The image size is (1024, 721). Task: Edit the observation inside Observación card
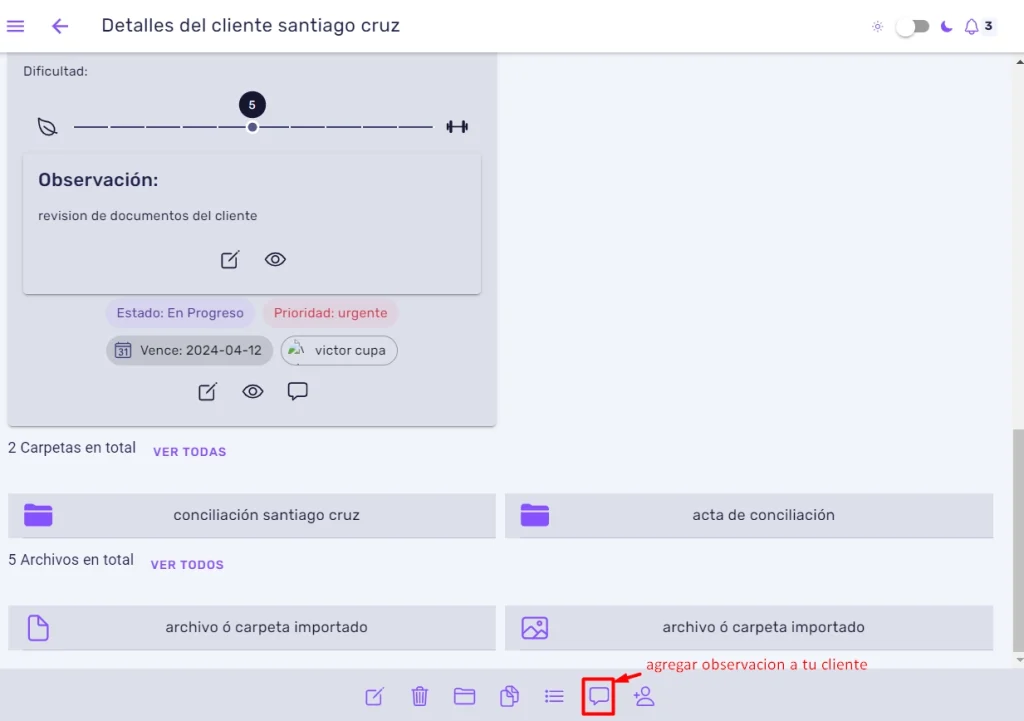click(230, 260)
